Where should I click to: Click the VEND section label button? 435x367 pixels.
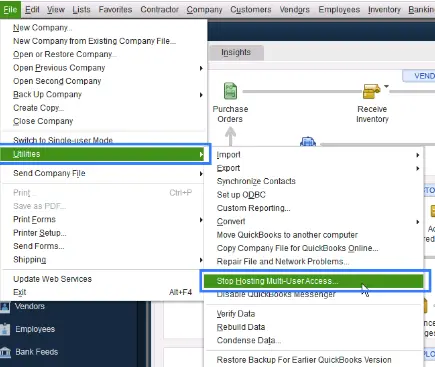point(419,76)
